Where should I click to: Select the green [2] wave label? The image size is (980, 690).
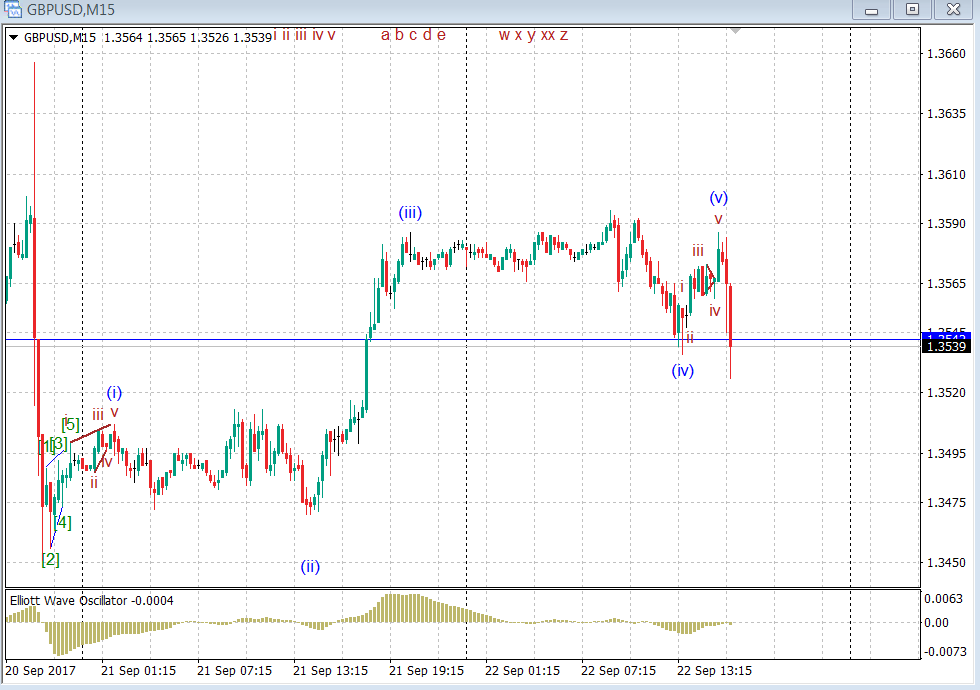click(51, 559)
